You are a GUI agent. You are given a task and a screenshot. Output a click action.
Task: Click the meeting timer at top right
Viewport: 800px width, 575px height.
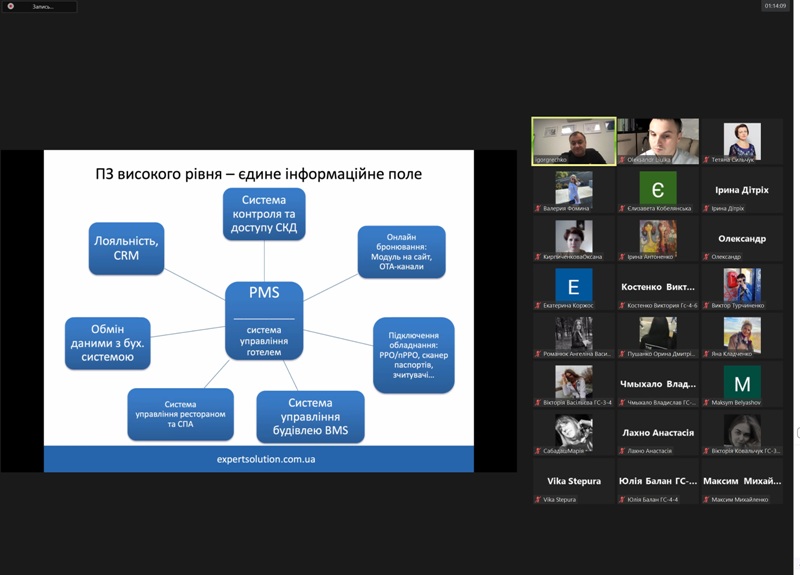point(775,6)
